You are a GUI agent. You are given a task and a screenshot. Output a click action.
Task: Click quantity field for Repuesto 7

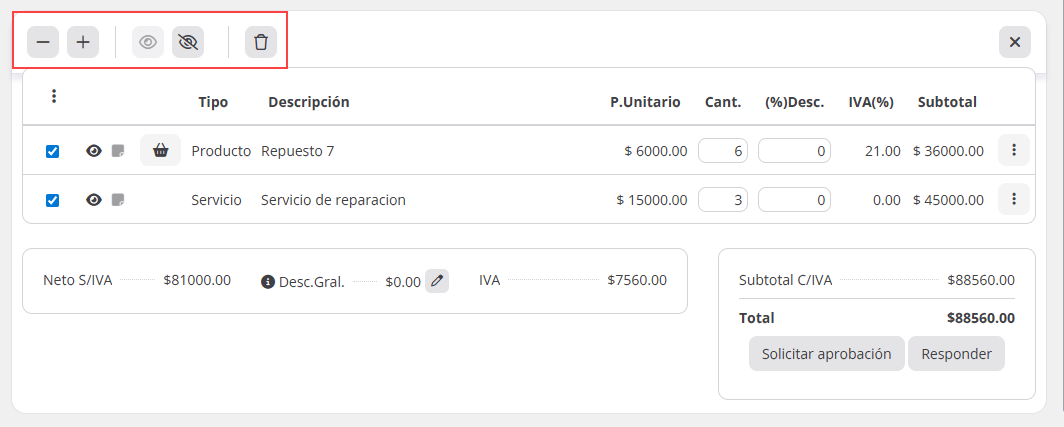tap(722, 151)
